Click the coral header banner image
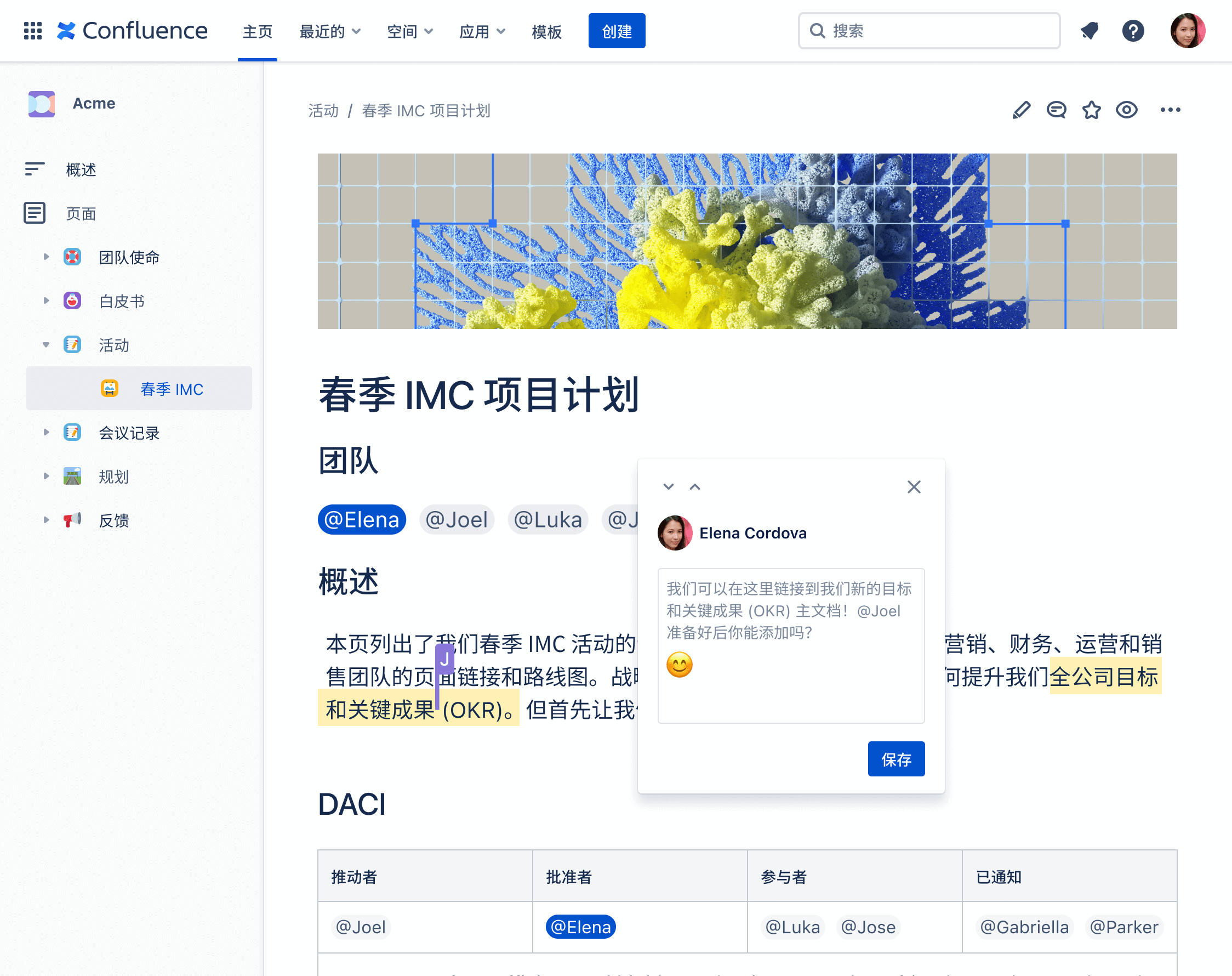Image resolution: width=1232 pixels, height=976 pixels. (746, 241)
